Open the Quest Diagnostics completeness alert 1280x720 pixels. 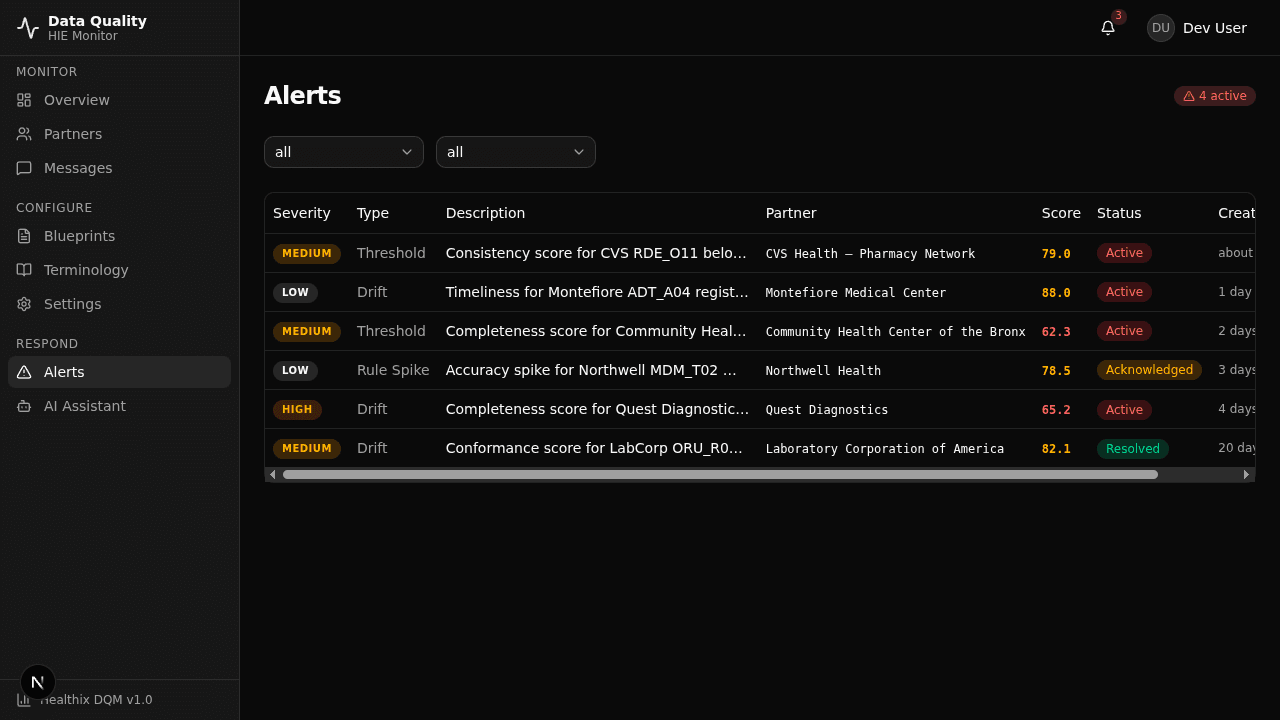tap(597, 409)
